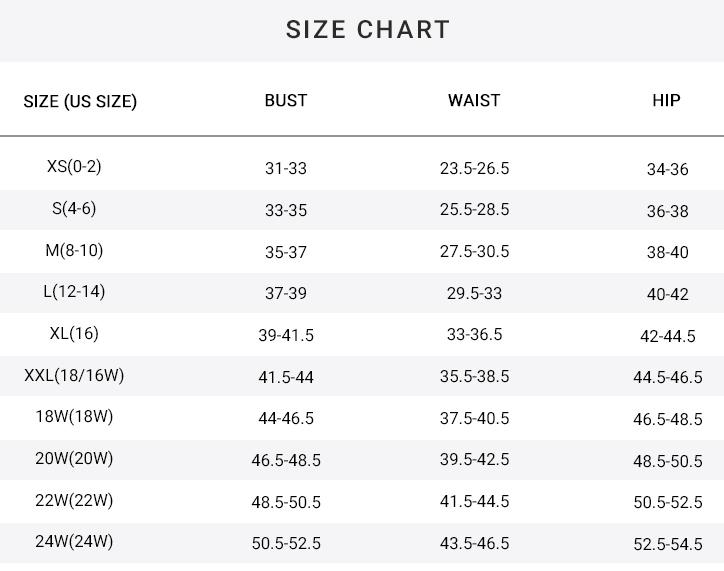The image size is (724, 571).
Task: Select the XL(16) size label
Action: (74, 333)
